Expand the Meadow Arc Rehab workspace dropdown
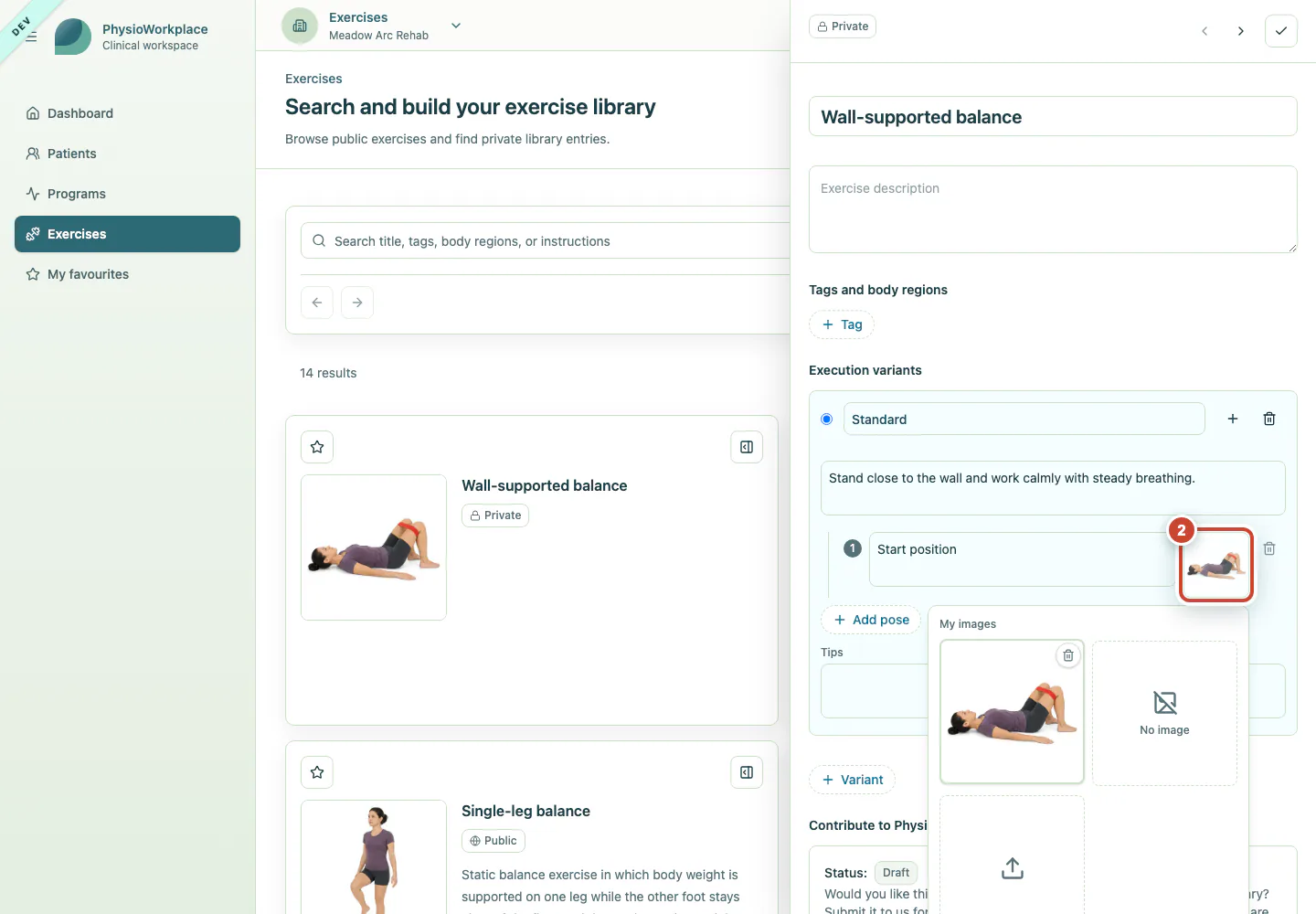 coord(456,26)
